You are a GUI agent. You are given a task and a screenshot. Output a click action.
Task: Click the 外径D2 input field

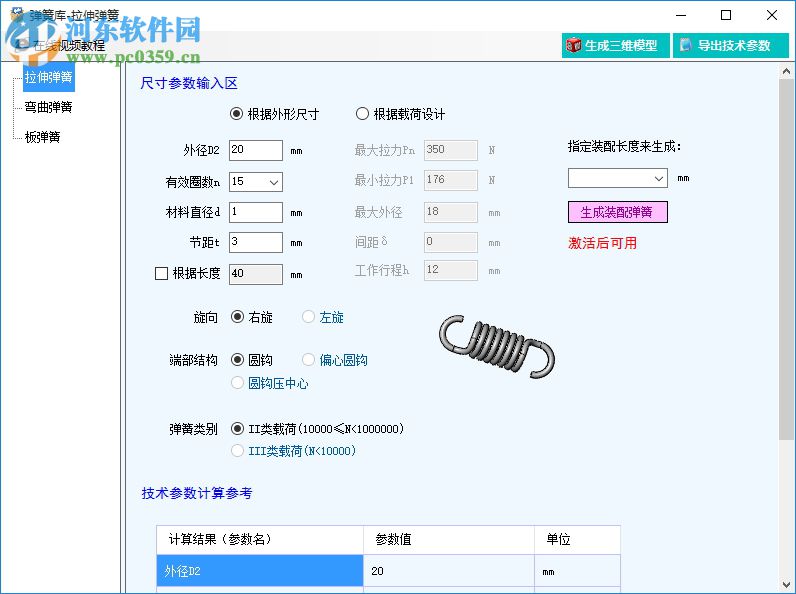(256, 150)
